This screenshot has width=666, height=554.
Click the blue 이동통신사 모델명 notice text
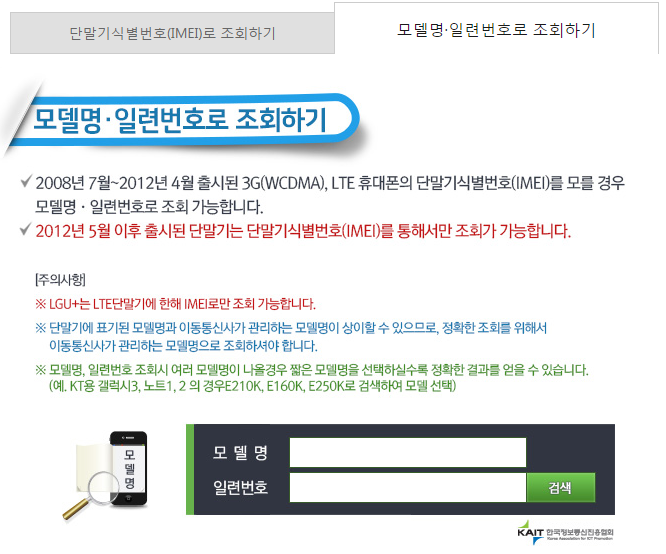(291, 337)
